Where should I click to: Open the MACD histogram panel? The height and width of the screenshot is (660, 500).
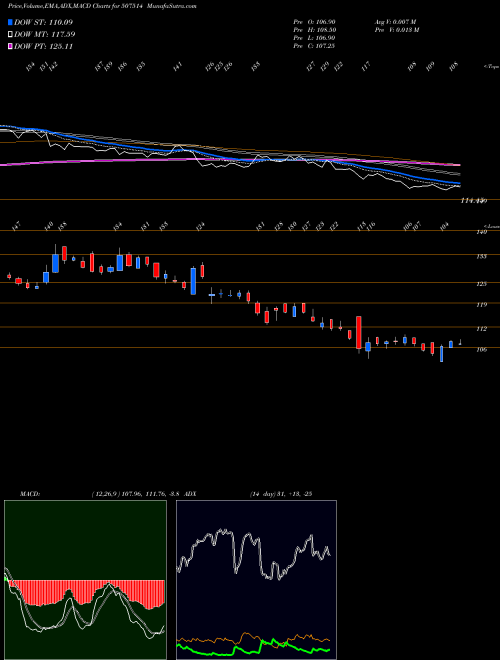pyautogui.click(x=85, y=580)
